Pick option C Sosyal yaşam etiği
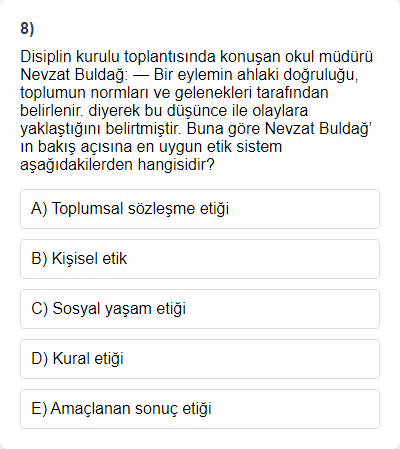 (200, 309)
